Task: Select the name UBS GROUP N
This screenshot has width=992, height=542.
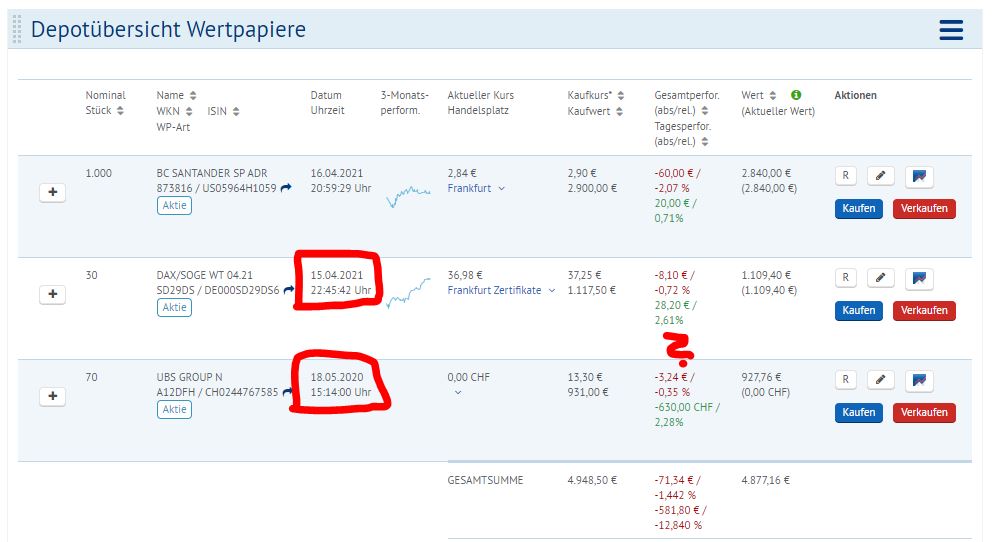Action: [x=189, y=377]
